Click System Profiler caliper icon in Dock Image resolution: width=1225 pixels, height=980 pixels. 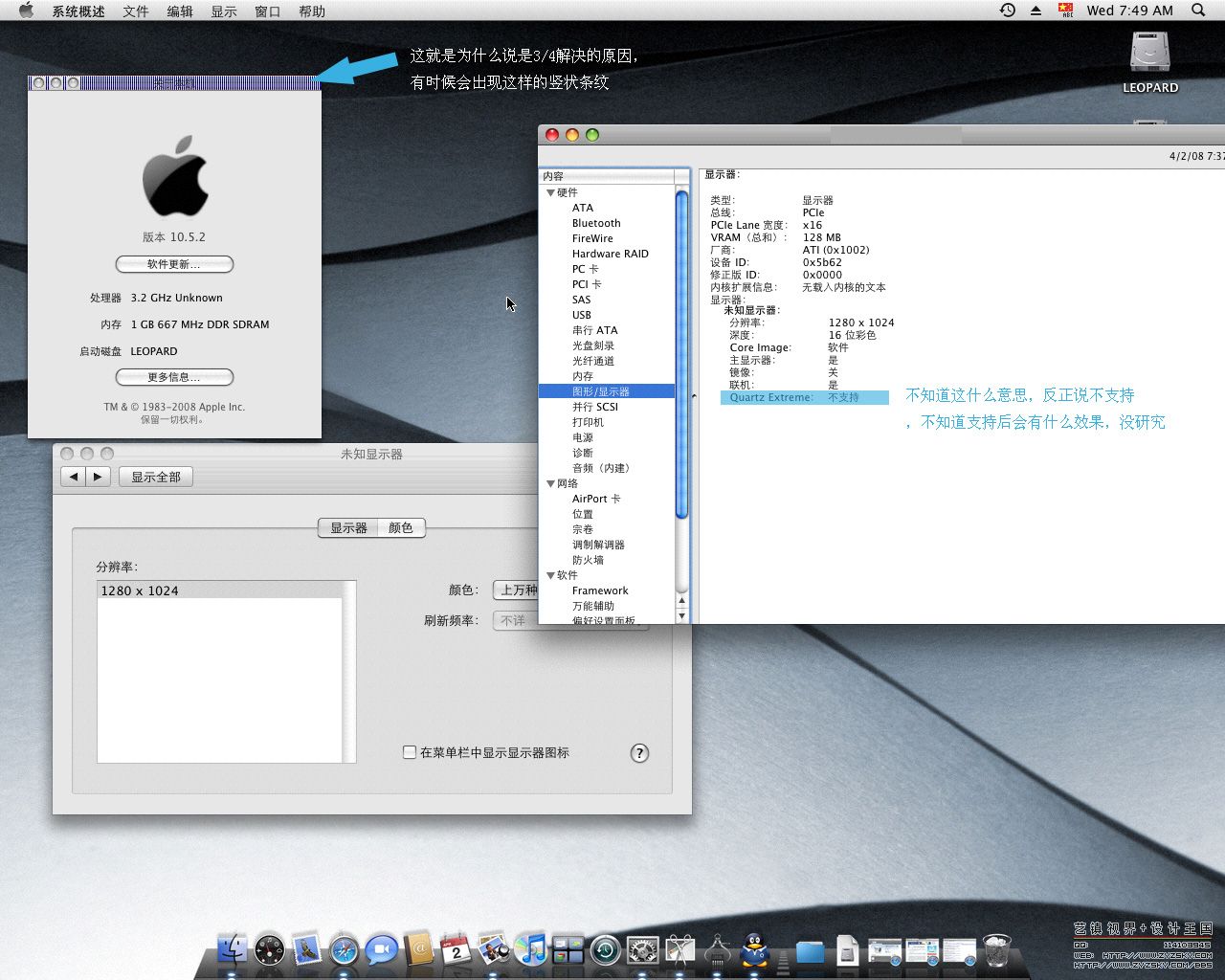717,949
